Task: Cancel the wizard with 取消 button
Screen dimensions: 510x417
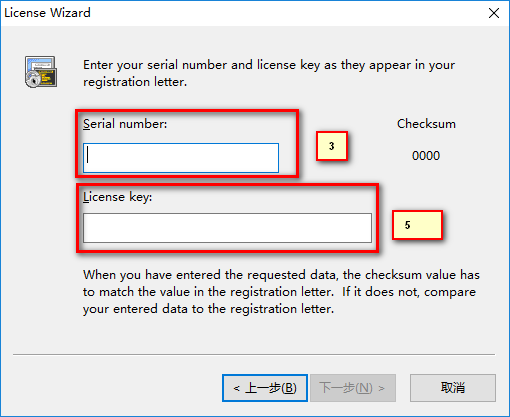Action: tap(453, 388)
